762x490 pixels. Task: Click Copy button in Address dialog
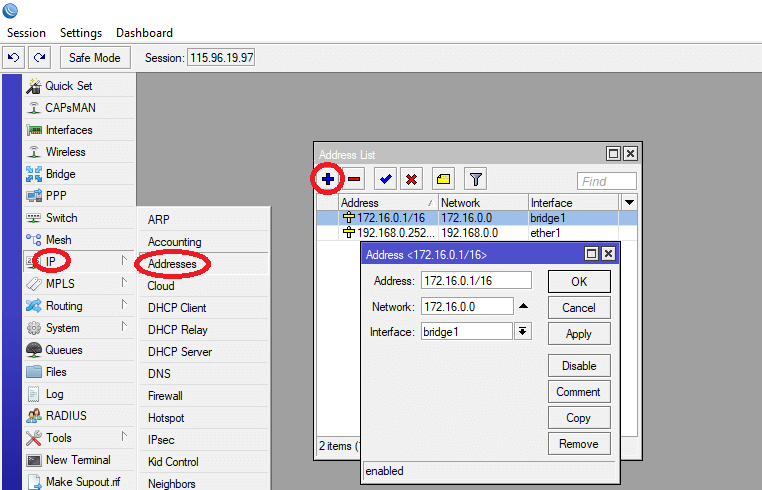tap(579, 418)
